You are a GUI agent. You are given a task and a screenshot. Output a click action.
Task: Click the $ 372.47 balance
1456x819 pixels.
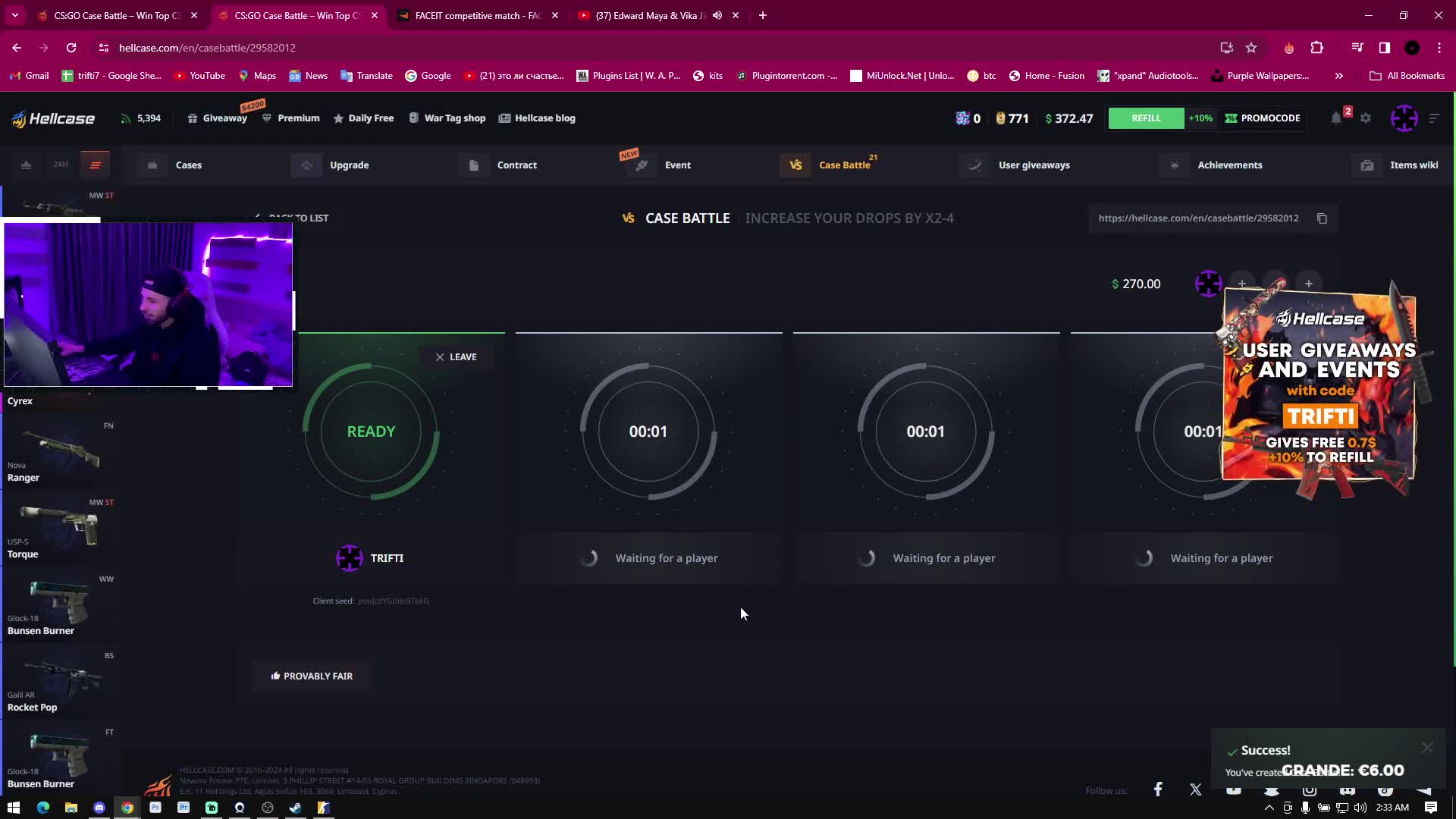pos(1068,118)
